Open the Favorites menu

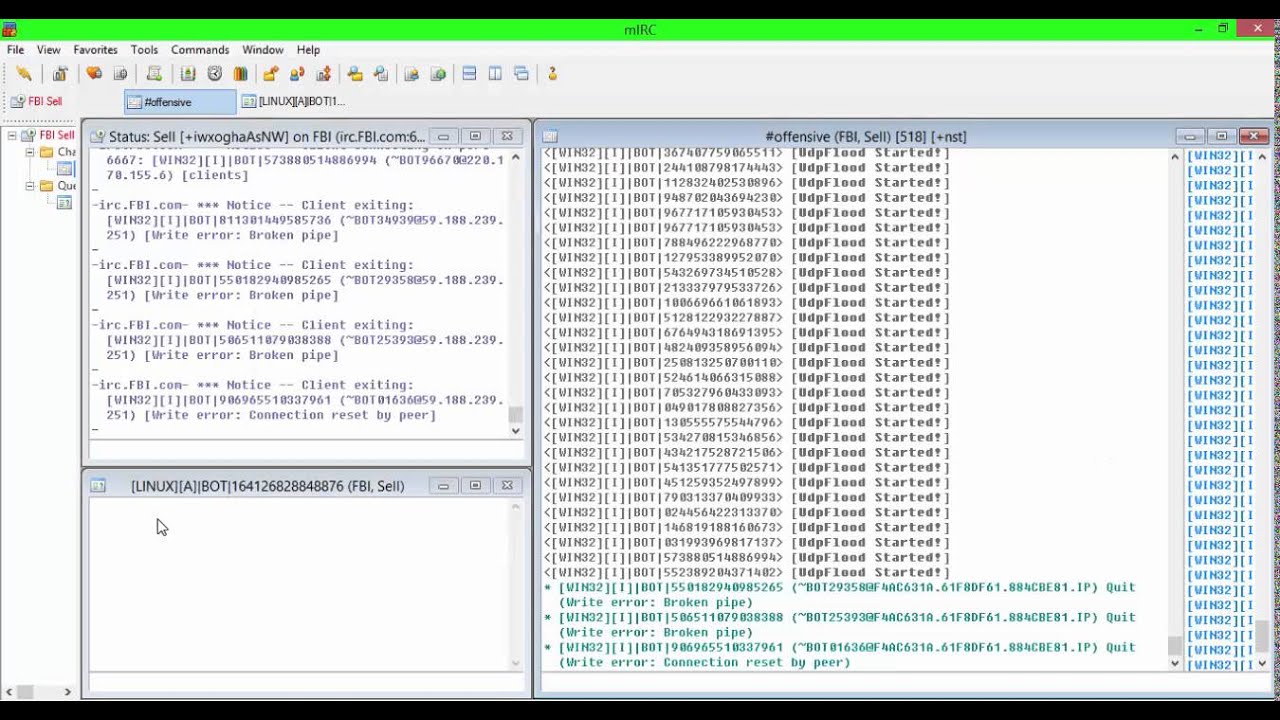click(x=95, y=50)
